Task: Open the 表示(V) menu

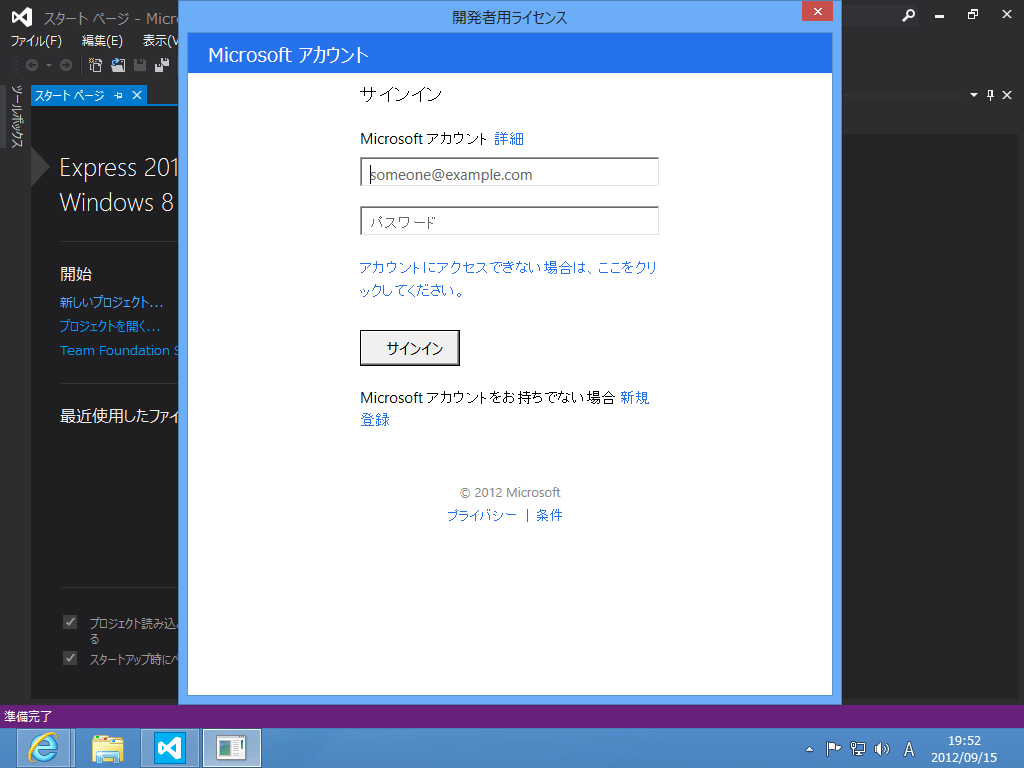Action: point(159,40)
